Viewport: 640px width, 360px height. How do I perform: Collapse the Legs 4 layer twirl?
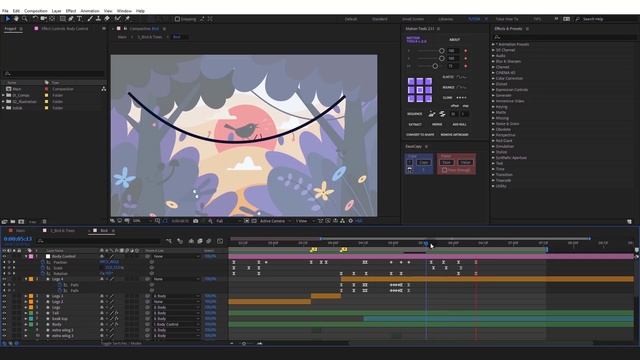(26, 279)
